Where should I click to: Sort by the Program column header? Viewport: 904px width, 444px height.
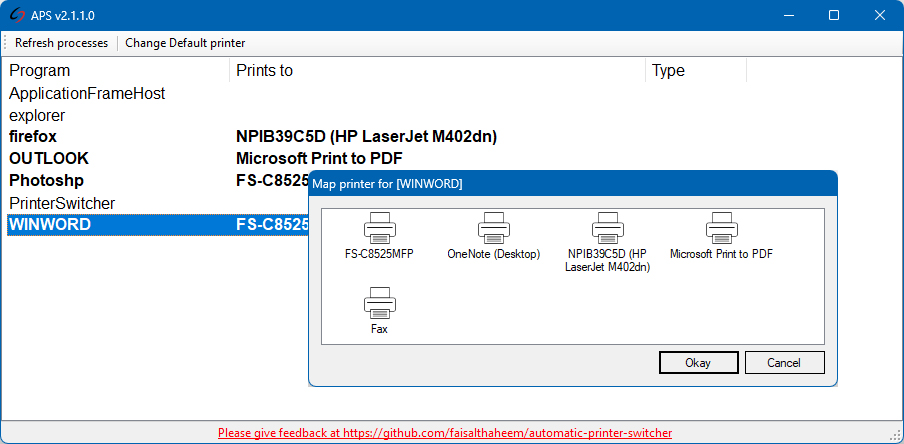(115, 70)
